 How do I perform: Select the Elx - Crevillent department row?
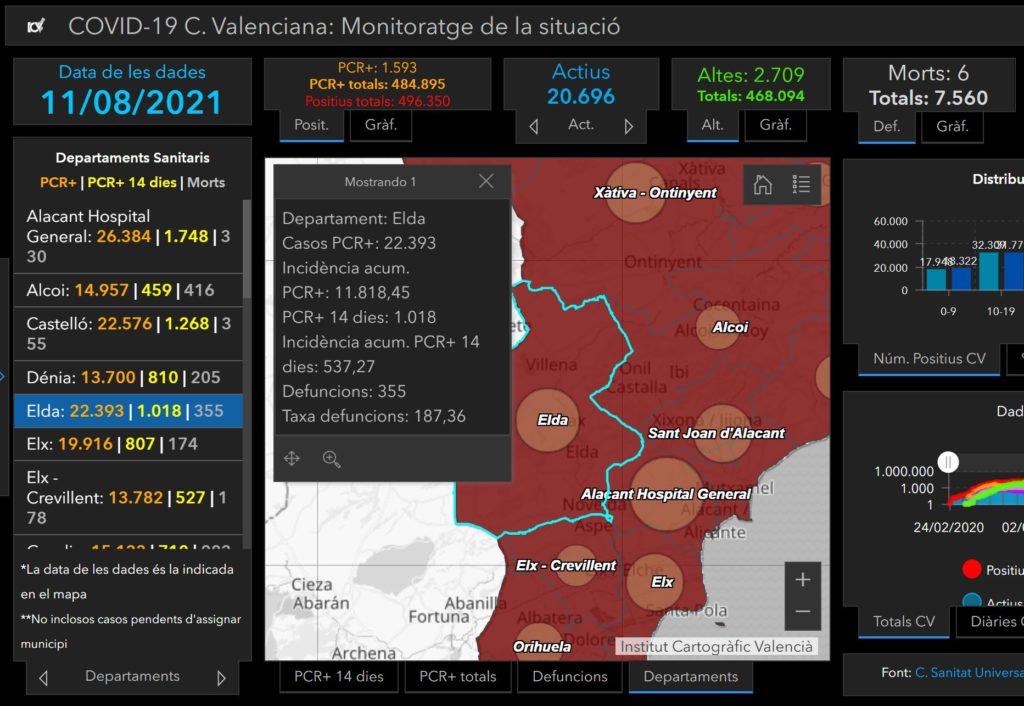pyautogui.click(x=128, y=498)
